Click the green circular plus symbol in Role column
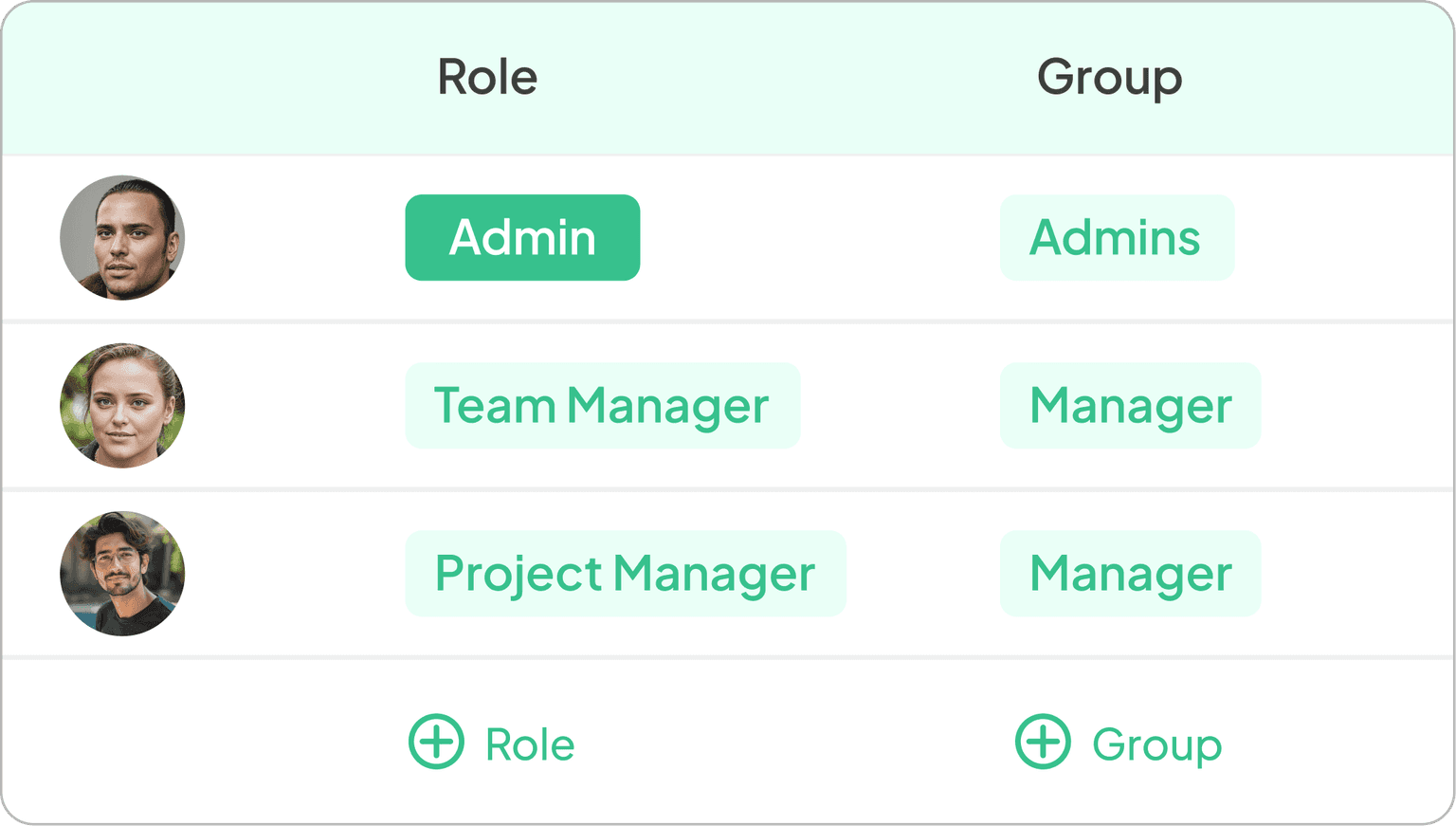 tap(437, 743)
